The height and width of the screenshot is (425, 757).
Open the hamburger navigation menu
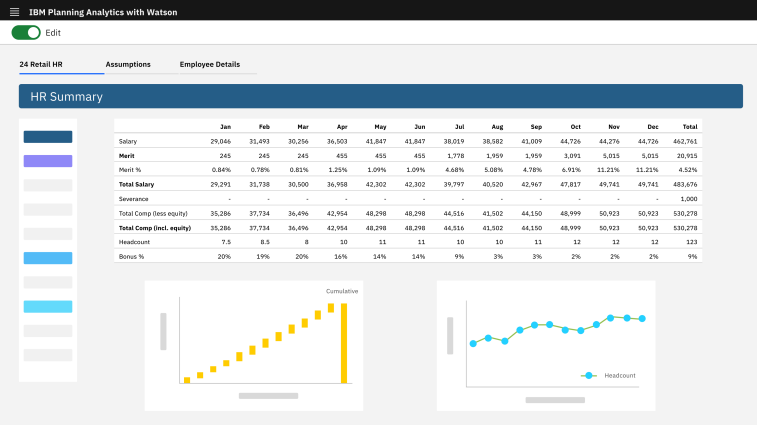click(14, 12)
